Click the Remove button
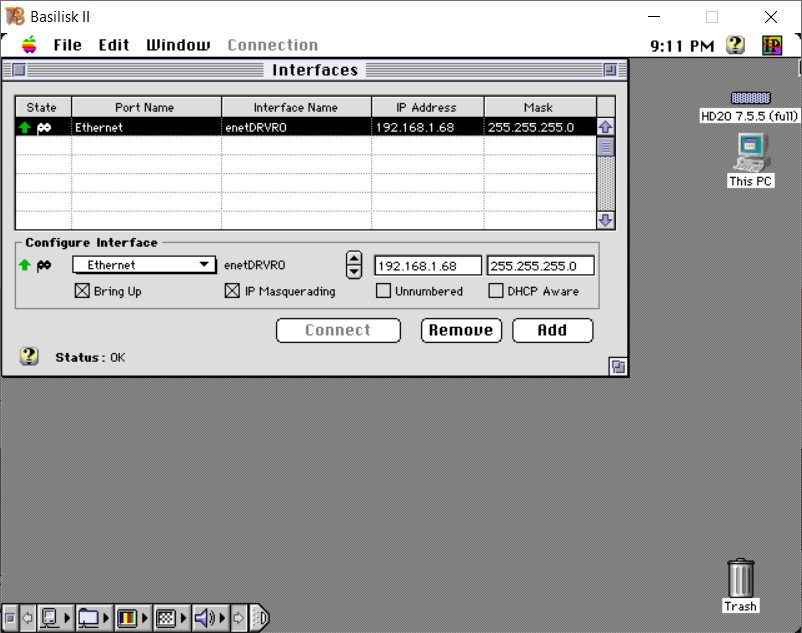The width and height of the screenshot is (802, 633). pyautogui.click(x=461, y=330)
